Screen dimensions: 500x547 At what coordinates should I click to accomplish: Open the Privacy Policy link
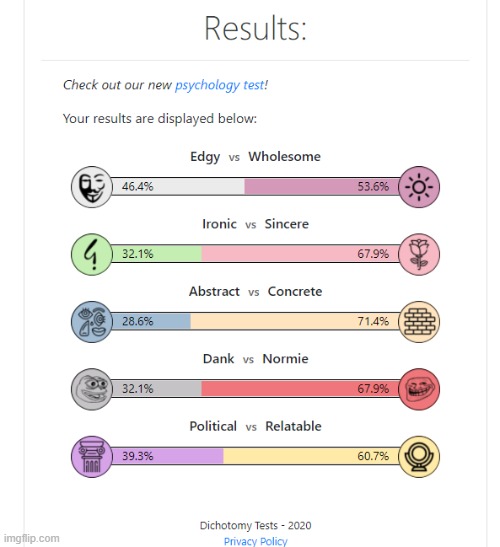click(255, 541)
